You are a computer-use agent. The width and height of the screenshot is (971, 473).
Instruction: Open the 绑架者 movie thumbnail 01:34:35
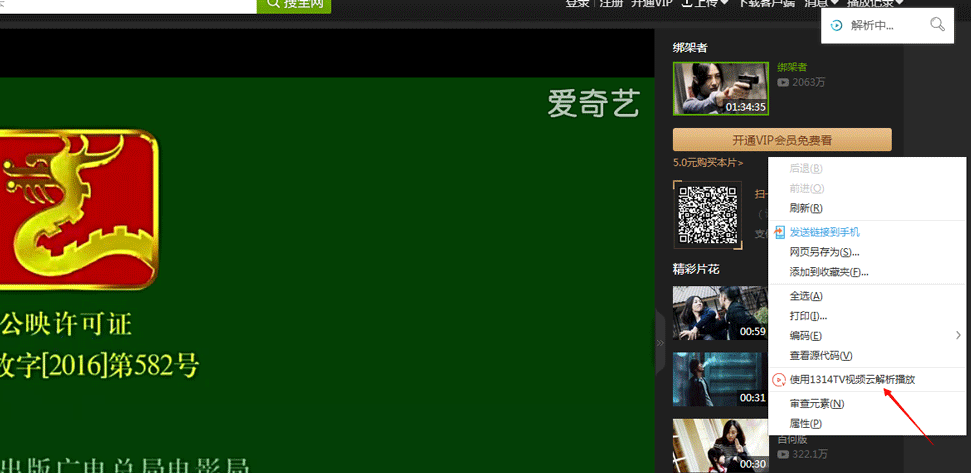point(721,89)
